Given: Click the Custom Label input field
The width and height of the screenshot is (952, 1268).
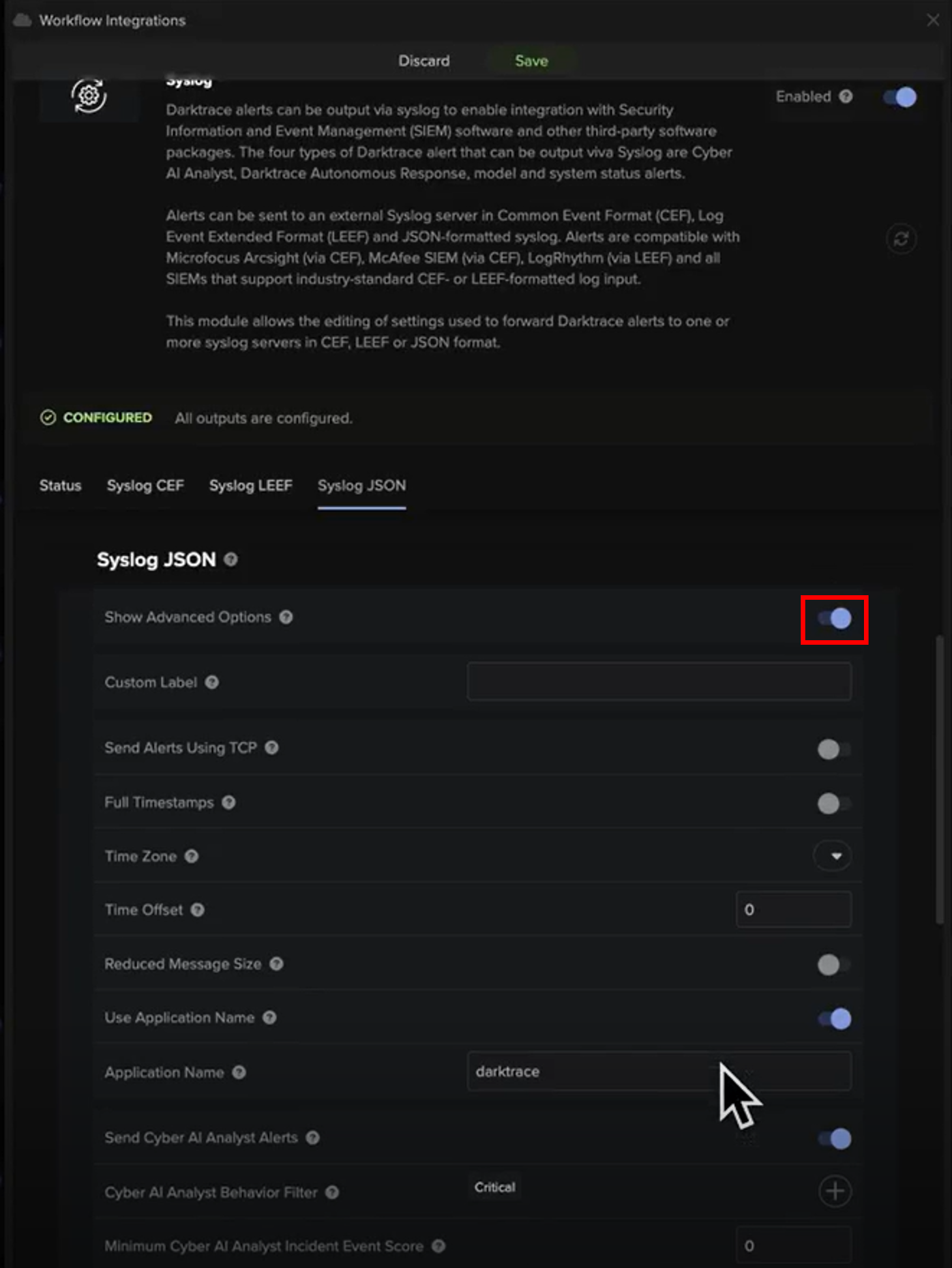Looking at the screenshot, I should (x=659, y=682).
